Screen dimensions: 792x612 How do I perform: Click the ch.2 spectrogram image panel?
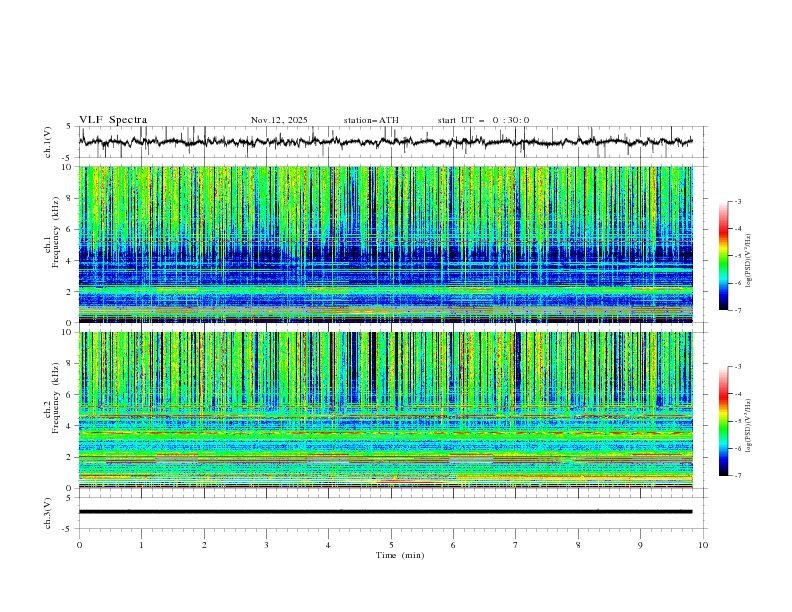coord(386,410)
